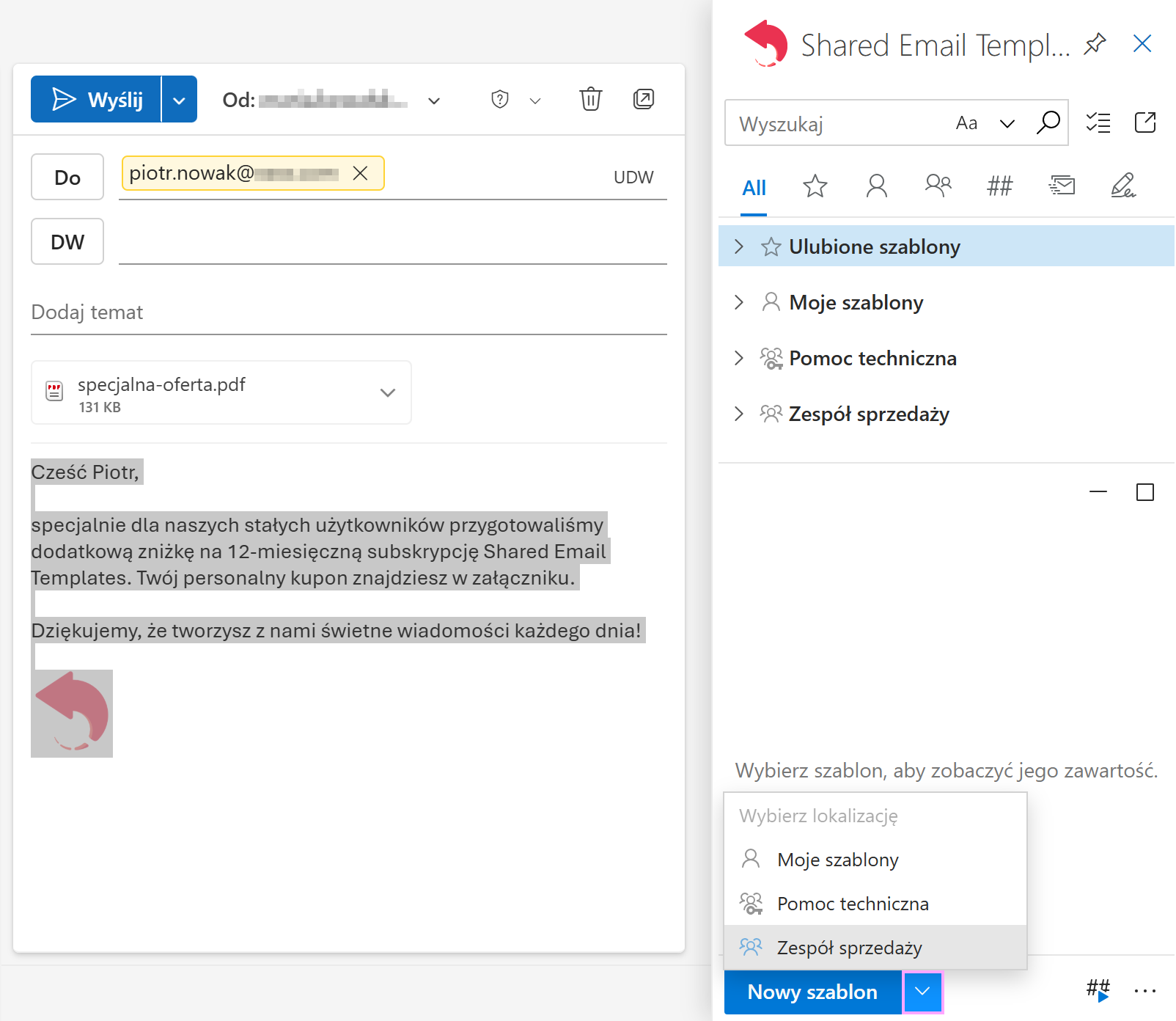Open the add-in pane in separate window

[1147, 122]
